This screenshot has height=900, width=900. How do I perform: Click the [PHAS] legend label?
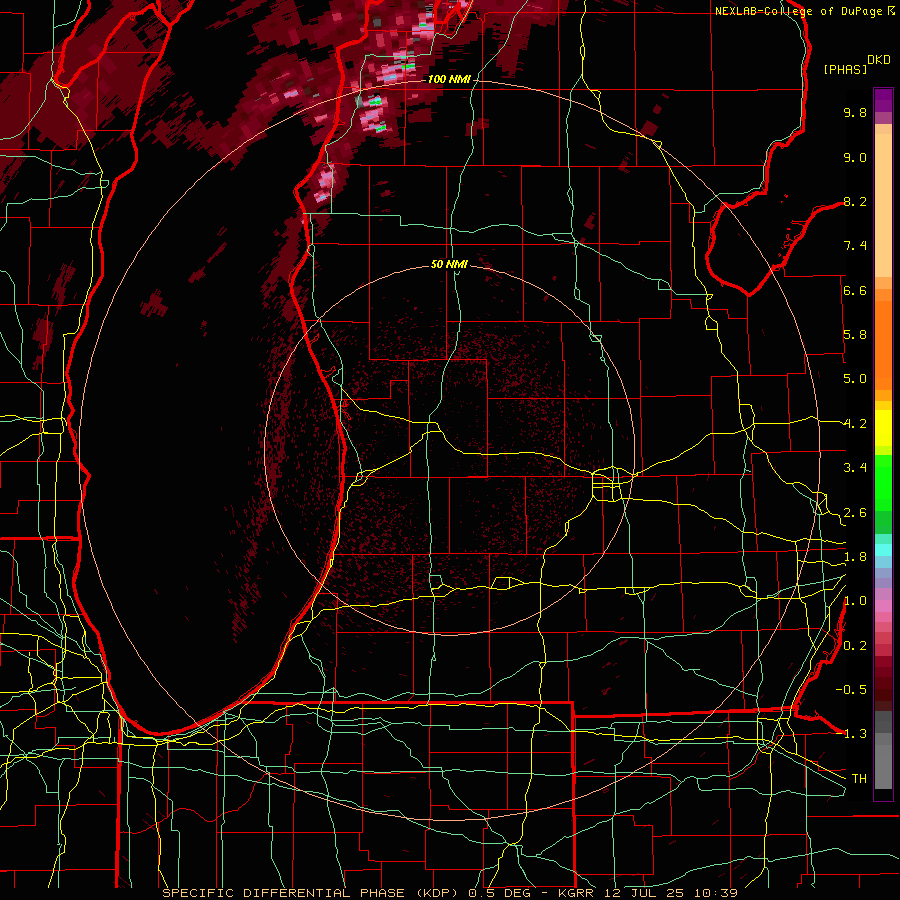pos(845,69)
